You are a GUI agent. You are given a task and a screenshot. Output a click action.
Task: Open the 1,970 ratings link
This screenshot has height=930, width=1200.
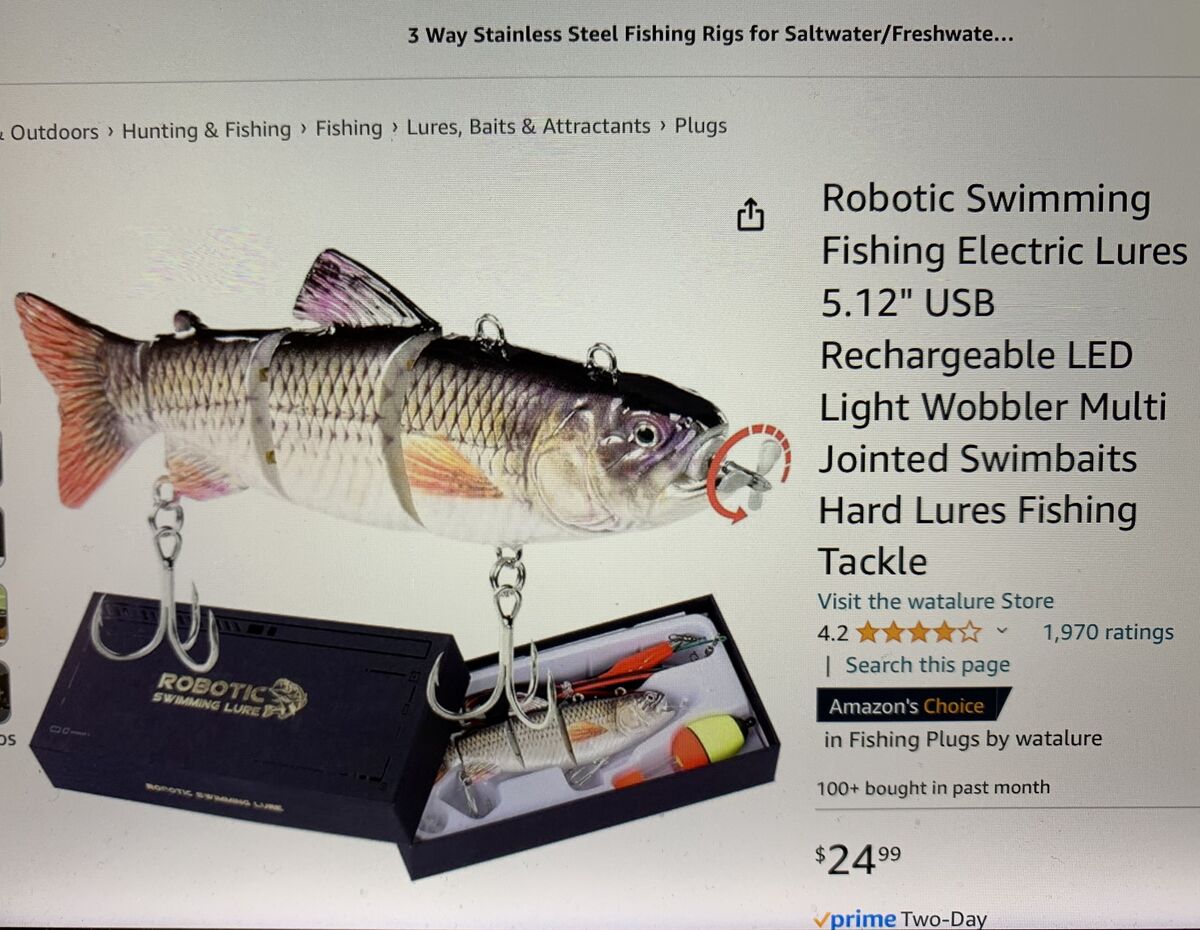point(1108,632)
